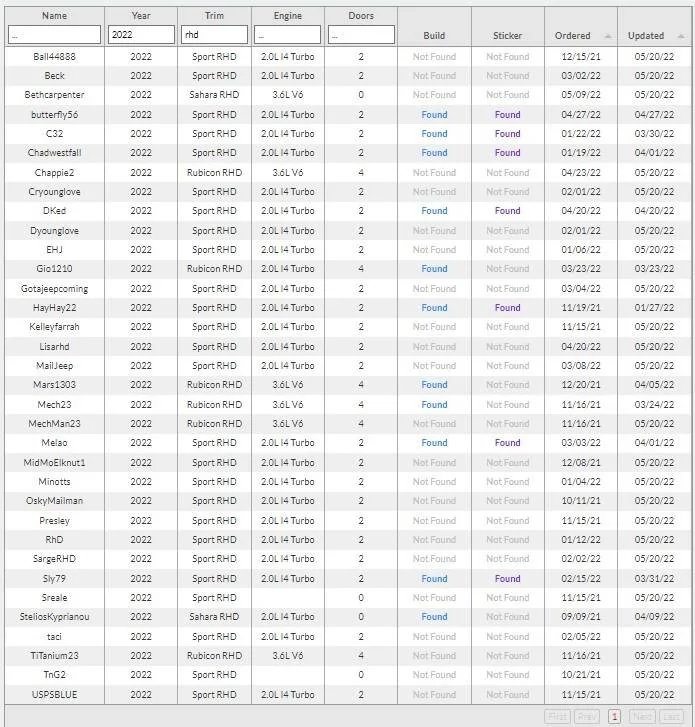Image resolution: width=695 pixels, height=727 pixels.
Task: Open HayHay22's Found sticker link
Action: [508, 307]
